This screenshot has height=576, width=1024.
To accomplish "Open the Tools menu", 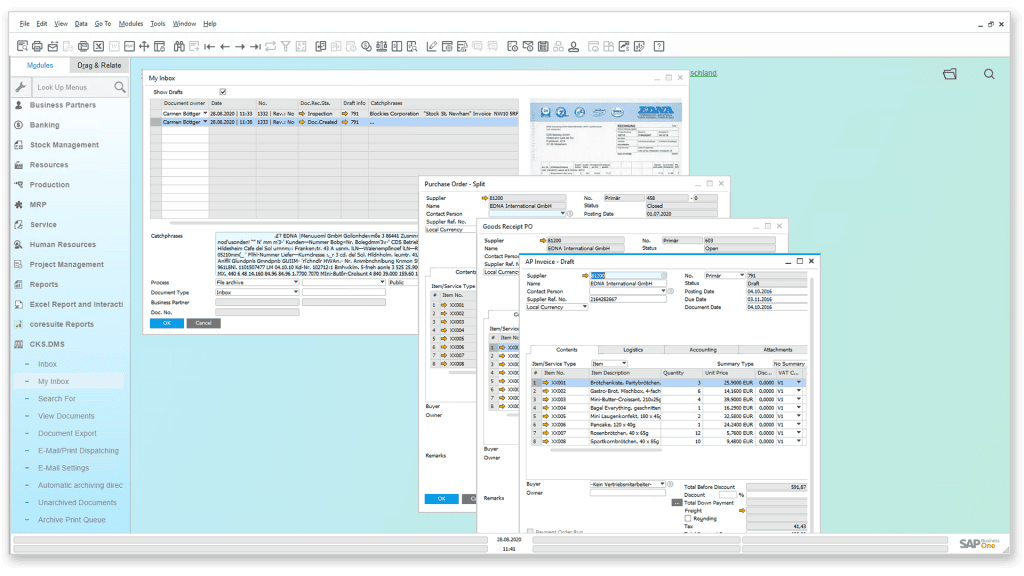I will point(157,24).
